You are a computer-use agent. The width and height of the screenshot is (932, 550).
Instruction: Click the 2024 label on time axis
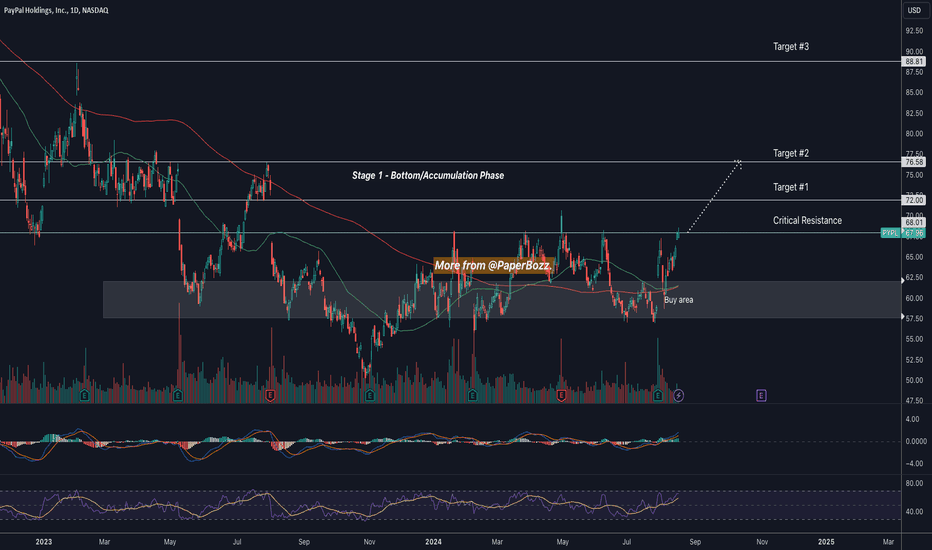(x=433, y=542)
